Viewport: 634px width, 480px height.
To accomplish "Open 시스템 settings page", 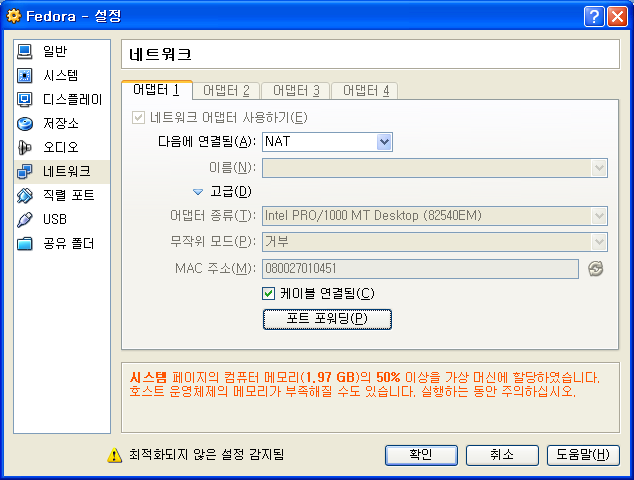I will (x=61, y=75).
